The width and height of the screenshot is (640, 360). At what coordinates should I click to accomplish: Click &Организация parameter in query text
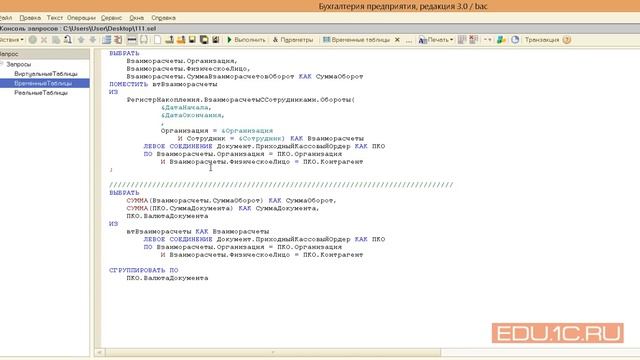click(x=247, y=131)
